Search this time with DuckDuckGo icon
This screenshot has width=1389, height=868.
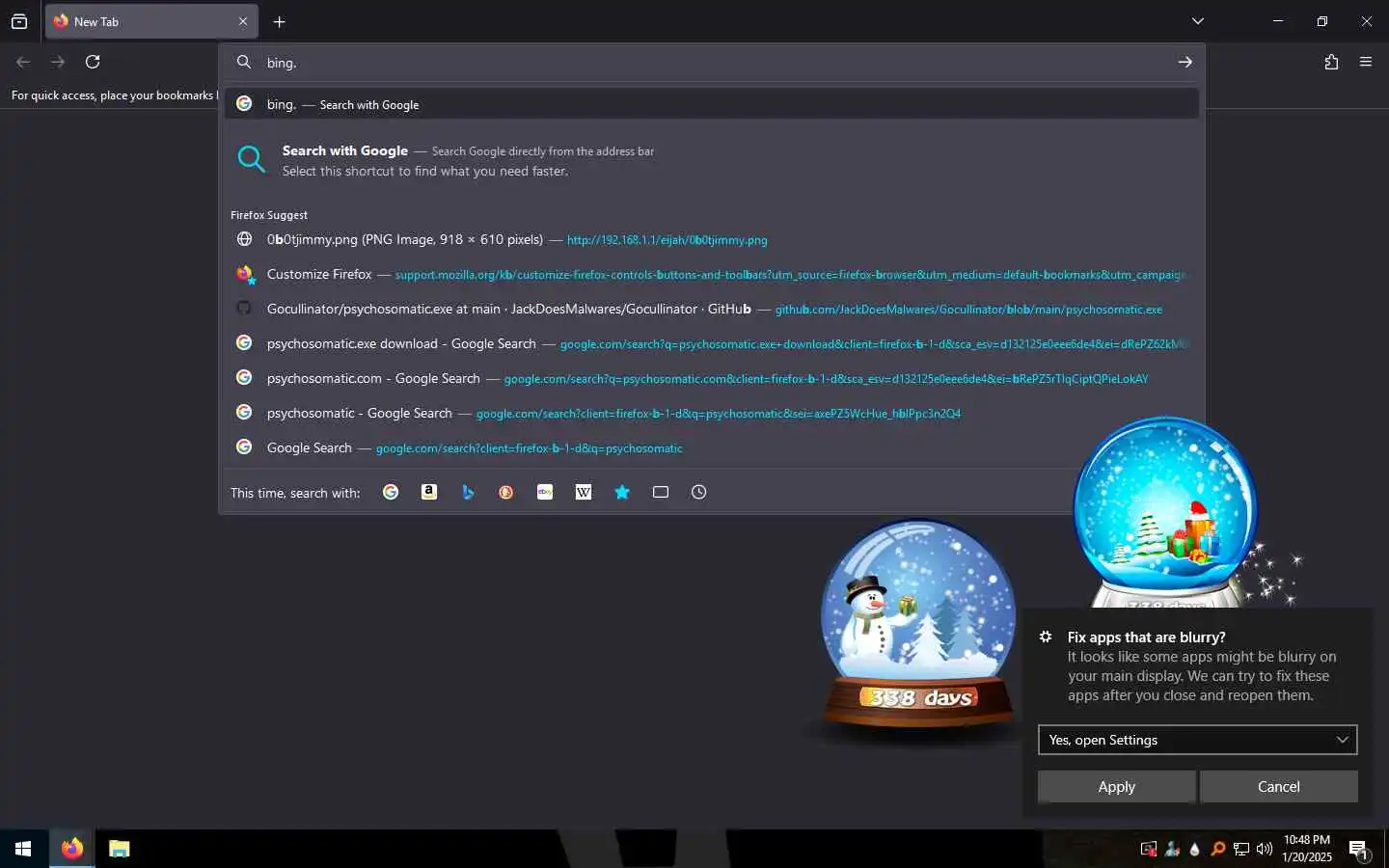[505, 492]
